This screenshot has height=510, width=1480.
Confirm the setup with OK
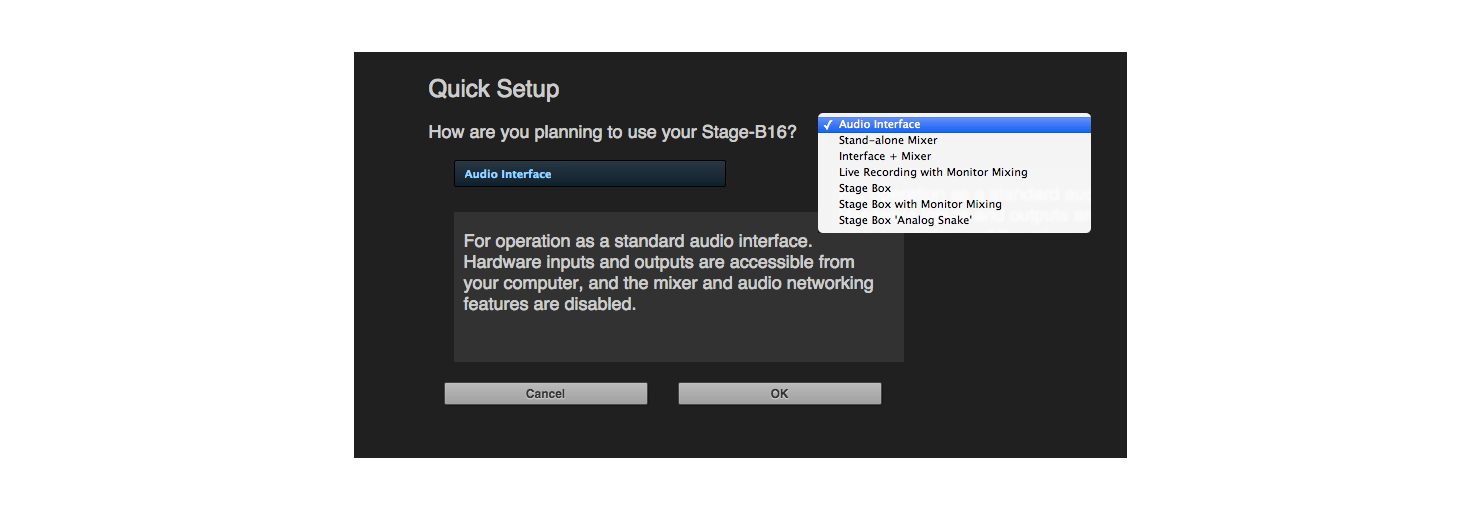779,394
